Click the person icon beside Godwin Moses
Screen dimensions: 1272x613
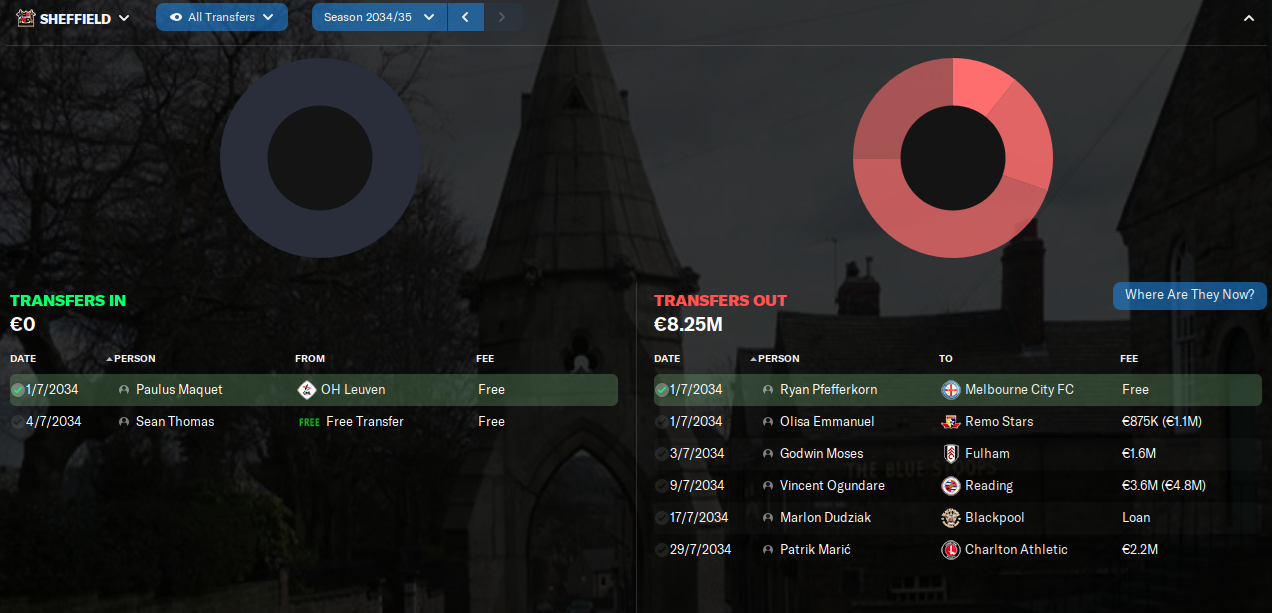[x=768, y=454]
